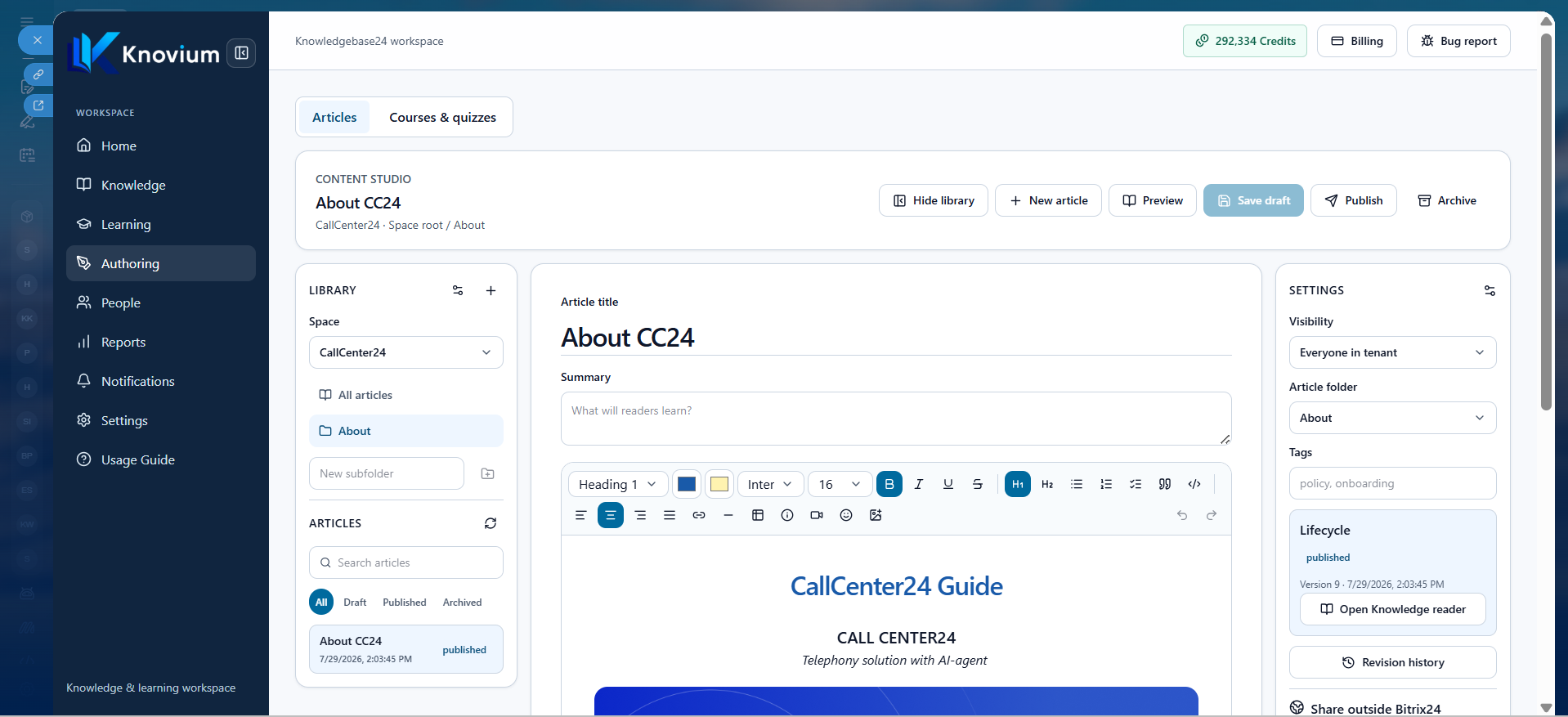
Task: Align text to the right
Action: point(640,515)
